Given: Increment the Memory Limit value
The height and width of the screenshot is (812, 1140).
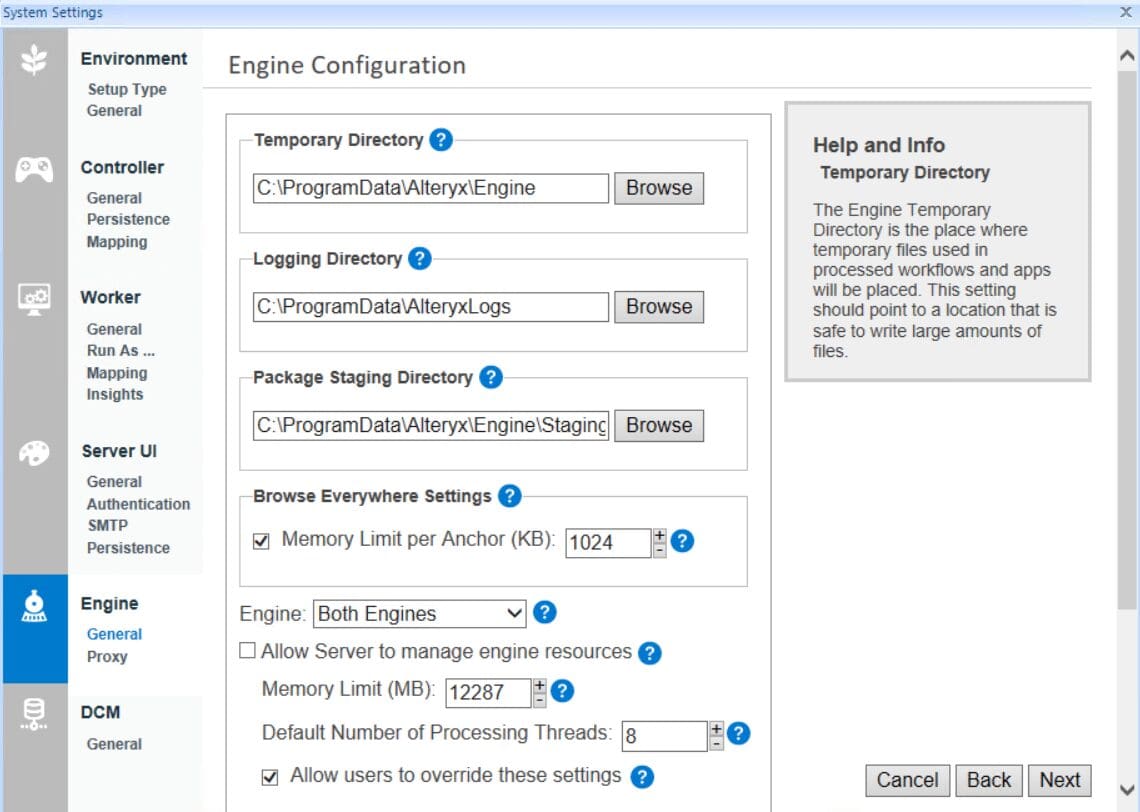Looking at the screenshot, I should 538,686.
